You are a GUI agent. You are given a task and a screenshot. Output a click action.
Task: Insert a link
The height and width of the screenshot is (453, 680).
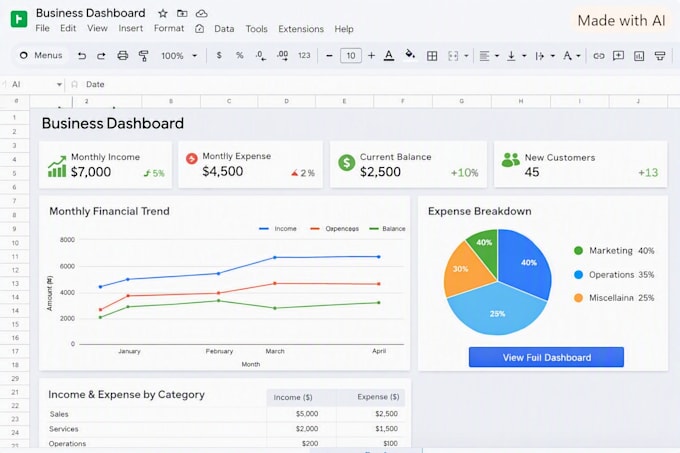tap(599, 55)
